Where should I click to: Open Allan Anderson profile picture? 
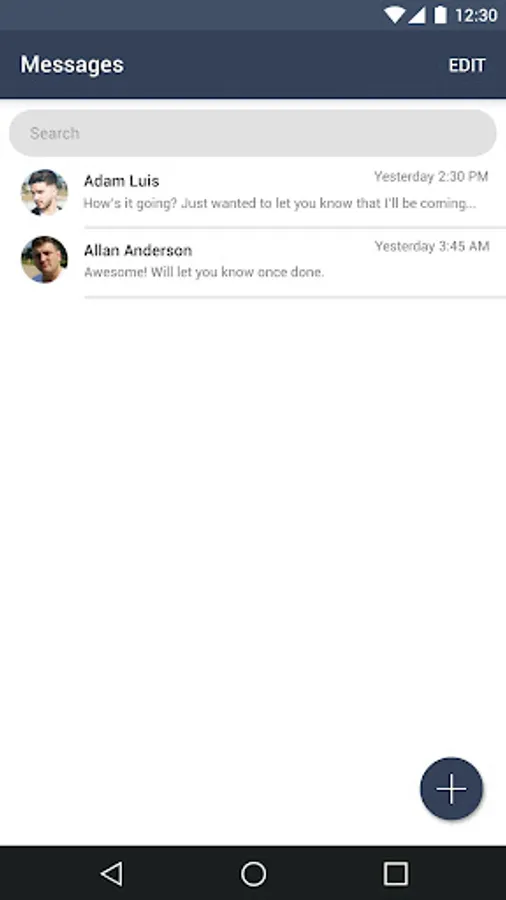(x=44, y=259)
